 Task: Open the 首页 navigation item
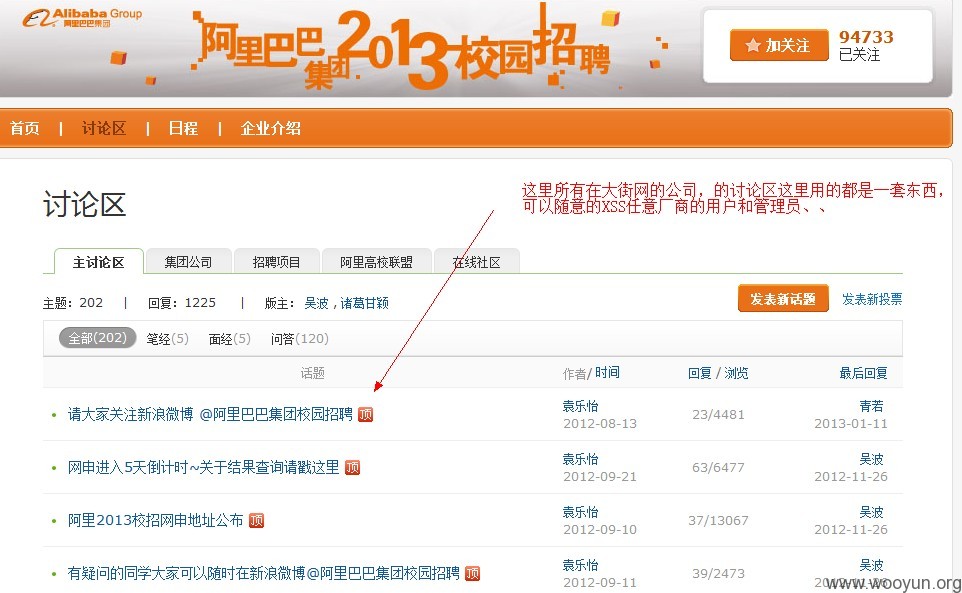[x=25, y=128]
